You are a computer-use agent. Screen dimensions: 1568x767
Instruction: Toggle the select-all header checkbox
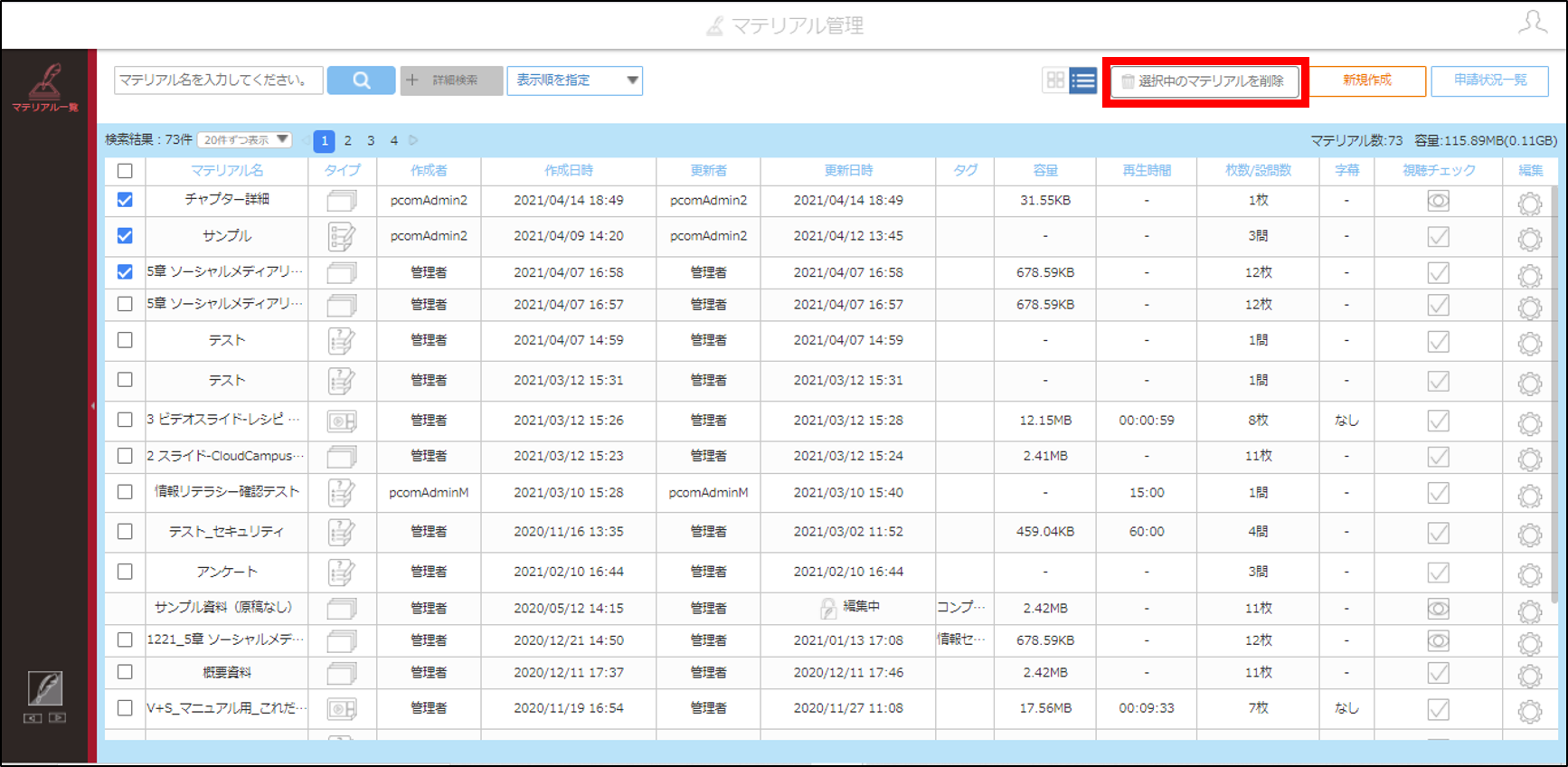125,171
